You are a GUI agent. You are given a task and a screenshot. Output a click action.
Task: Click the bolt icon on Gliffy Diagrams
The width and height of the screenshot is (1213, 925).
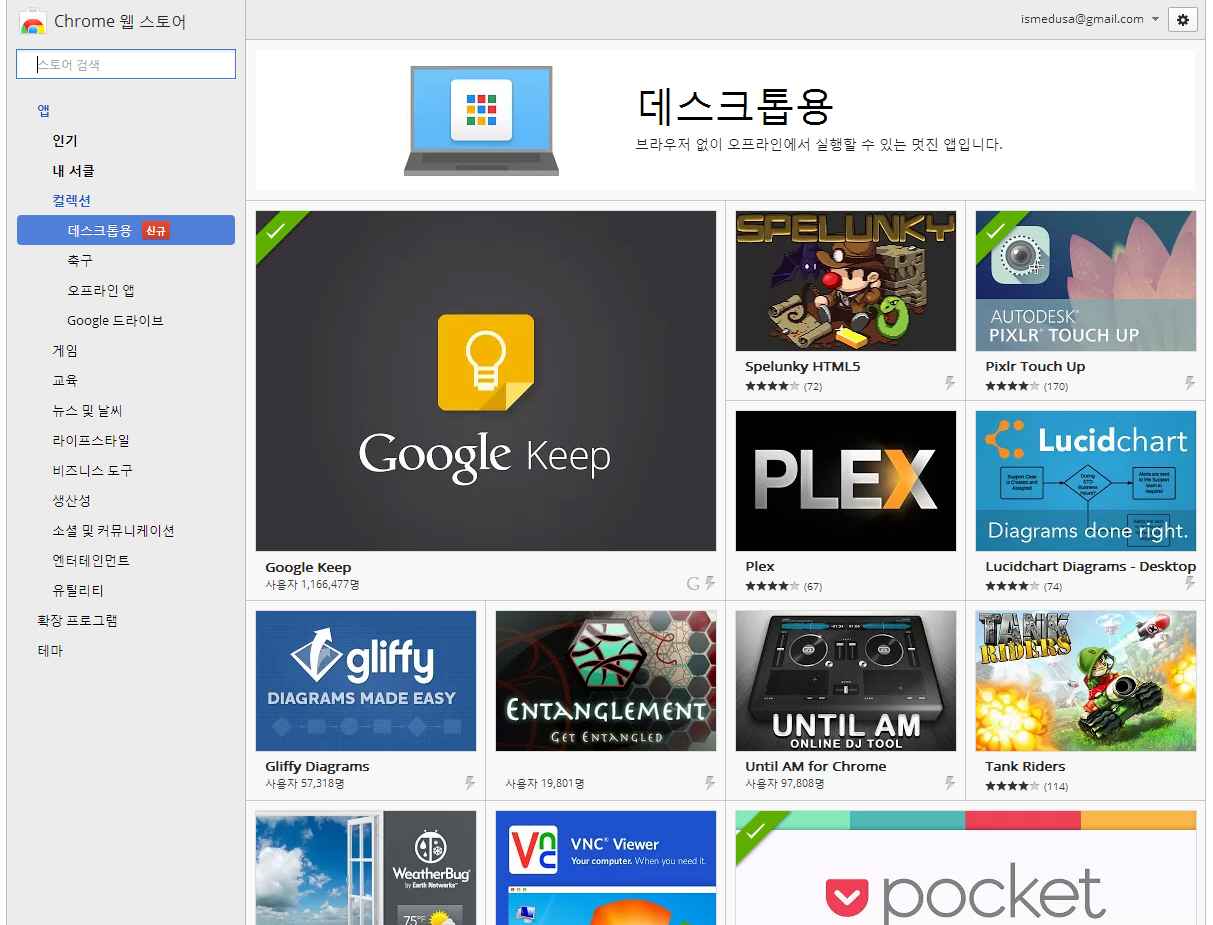point(470,783)
